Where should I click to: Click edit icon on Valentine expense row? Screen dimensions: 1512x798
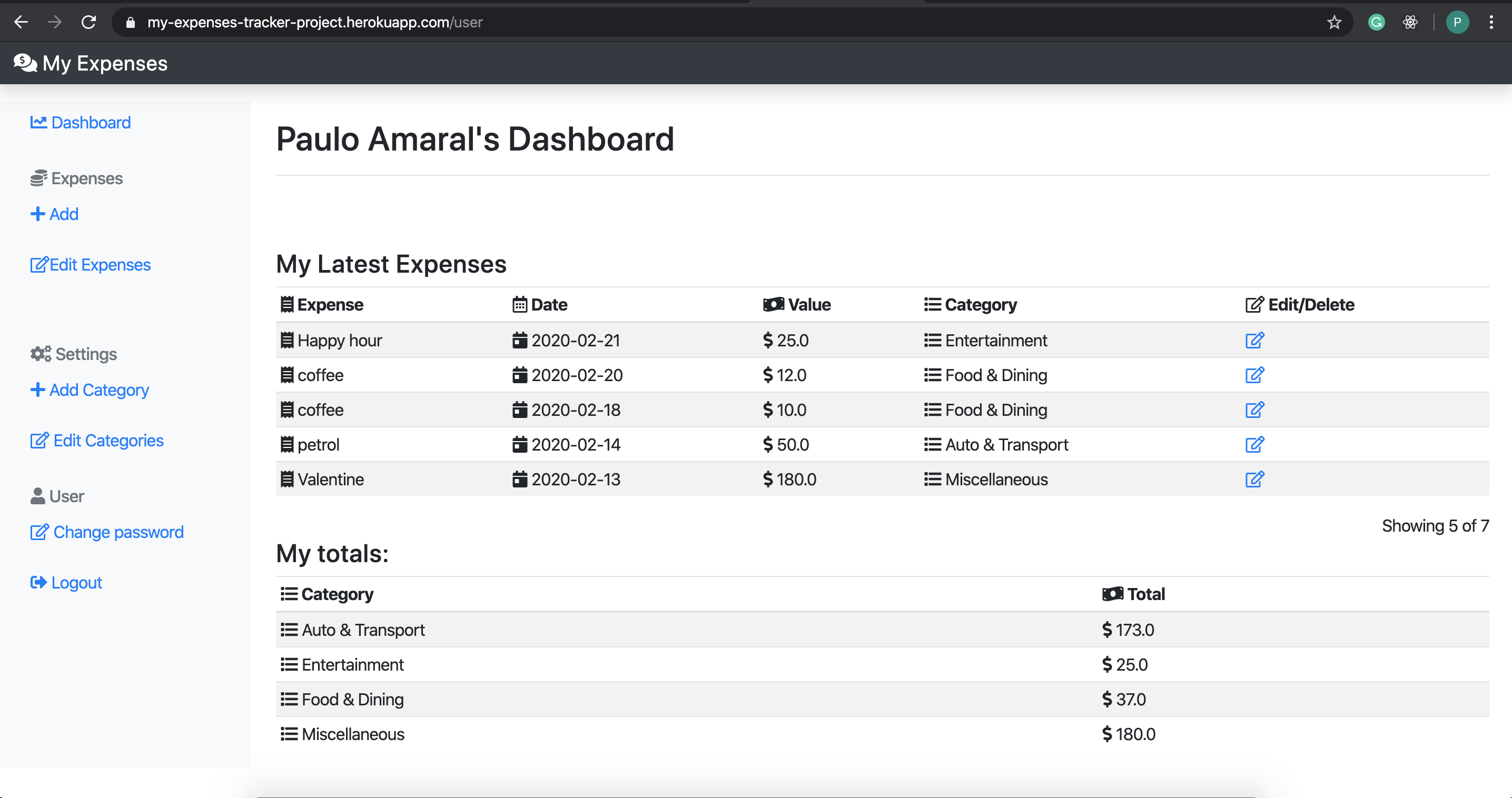pyautogui.click(x=1254, y=480)
